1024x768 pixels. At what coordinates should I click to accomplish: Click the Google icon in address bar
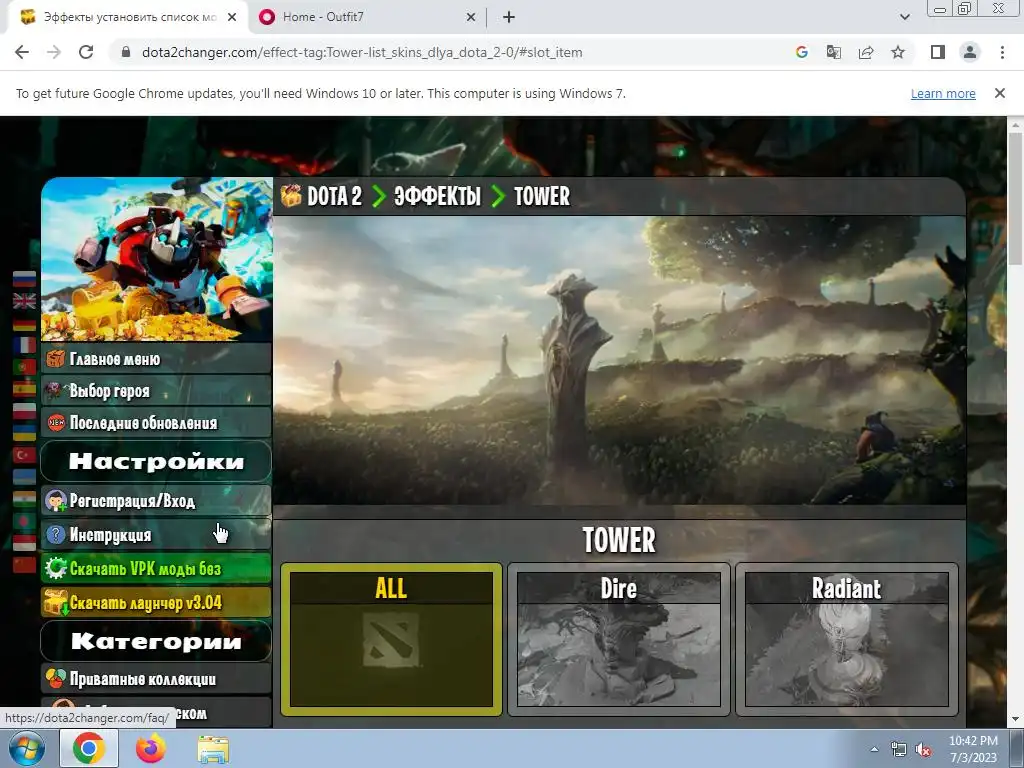(x=801, y=52)
